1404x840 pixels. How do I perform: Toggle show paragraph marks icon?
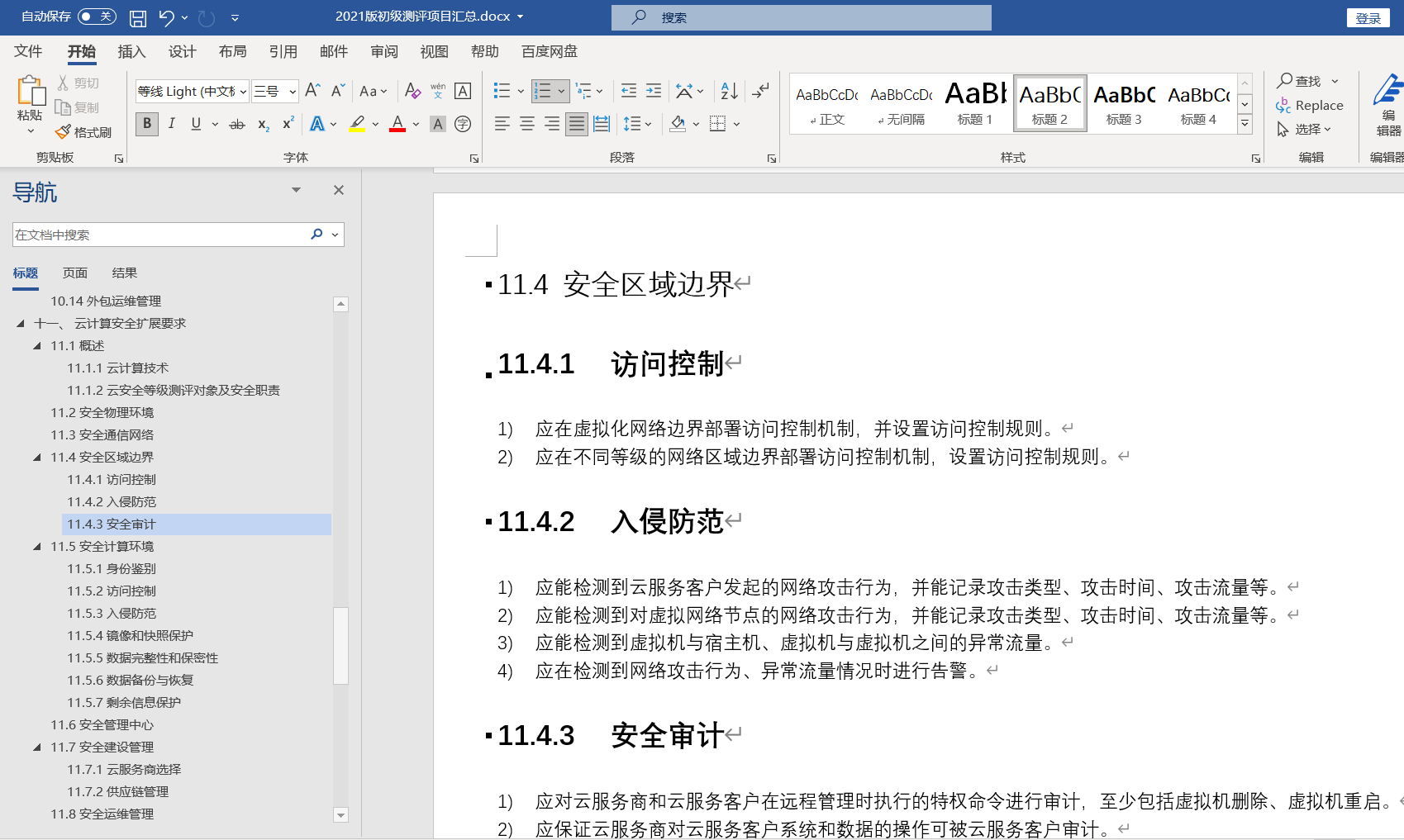(x=760, y=90)
